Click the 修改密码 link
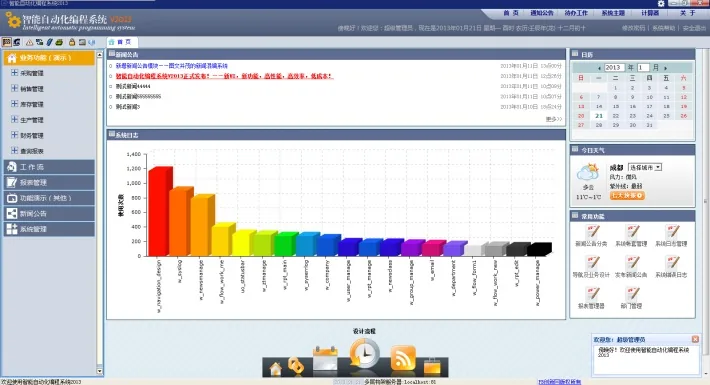This screenshot has height=385, width=710. [633, 28]
